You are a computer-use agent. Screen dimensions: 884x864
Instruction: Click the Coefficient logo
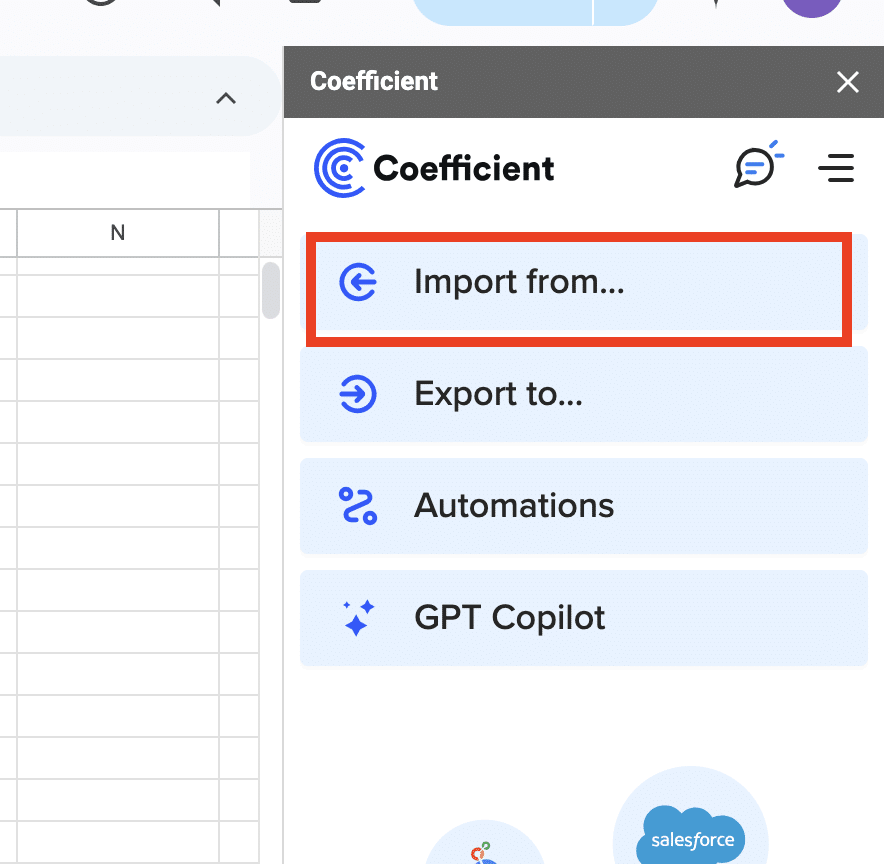click(434, 168)
